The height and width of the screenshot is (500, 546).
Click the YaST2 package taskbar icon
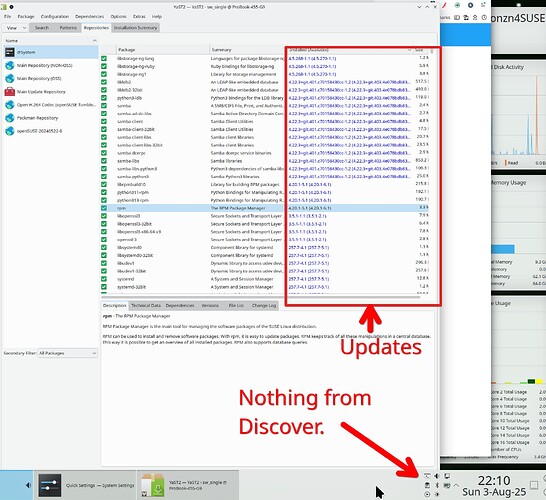pyautogui.click(x=153, y=485)
